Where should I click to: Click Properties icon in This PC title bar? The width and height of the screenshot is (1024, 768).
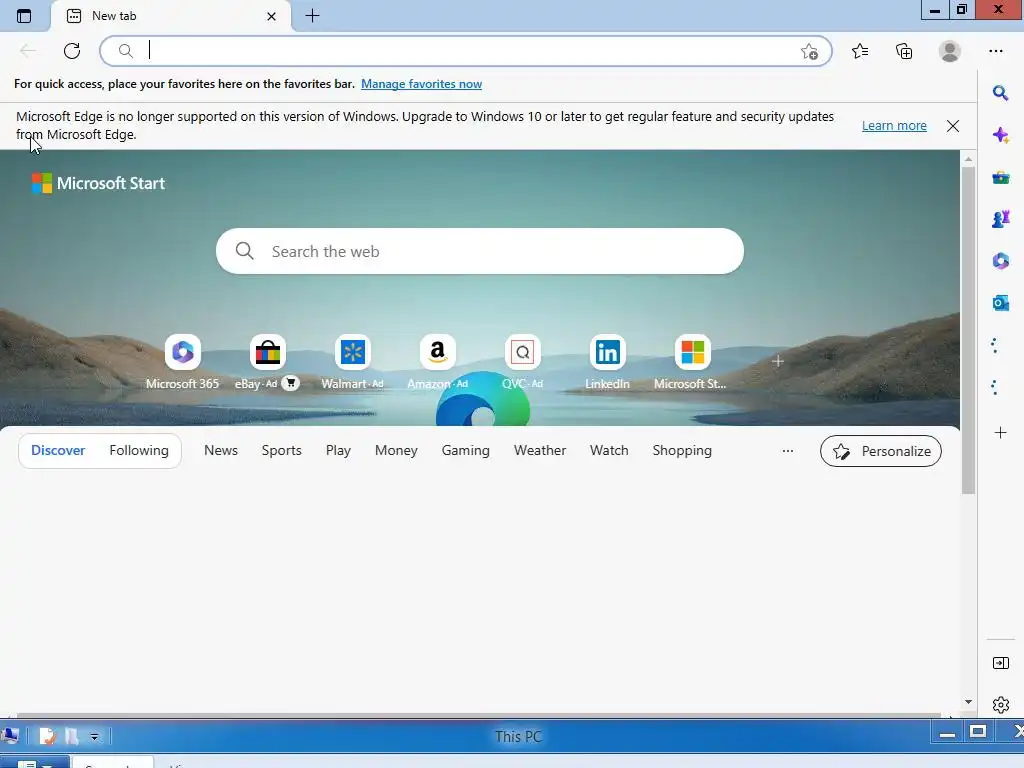tap(48, 737)
